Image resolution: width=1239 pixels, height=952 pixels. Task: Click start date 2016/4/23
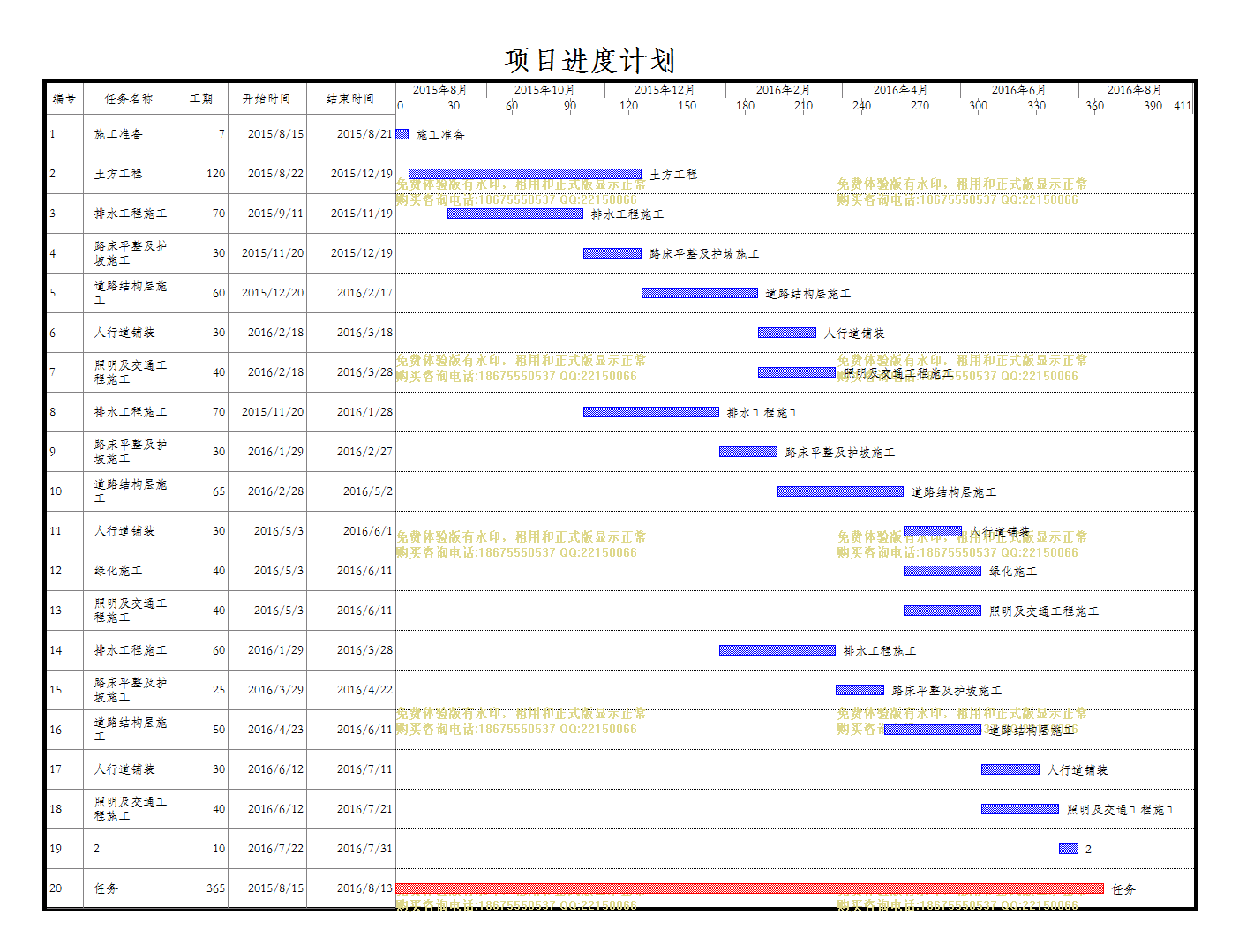tap(275, 730)
